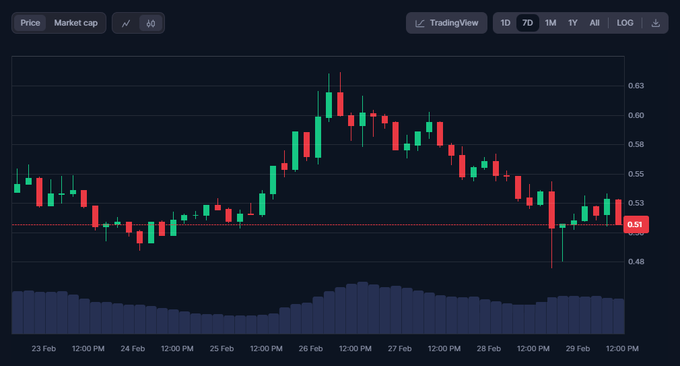Click the current price label 0.51

pyautogui.click(x=635, y=225)
